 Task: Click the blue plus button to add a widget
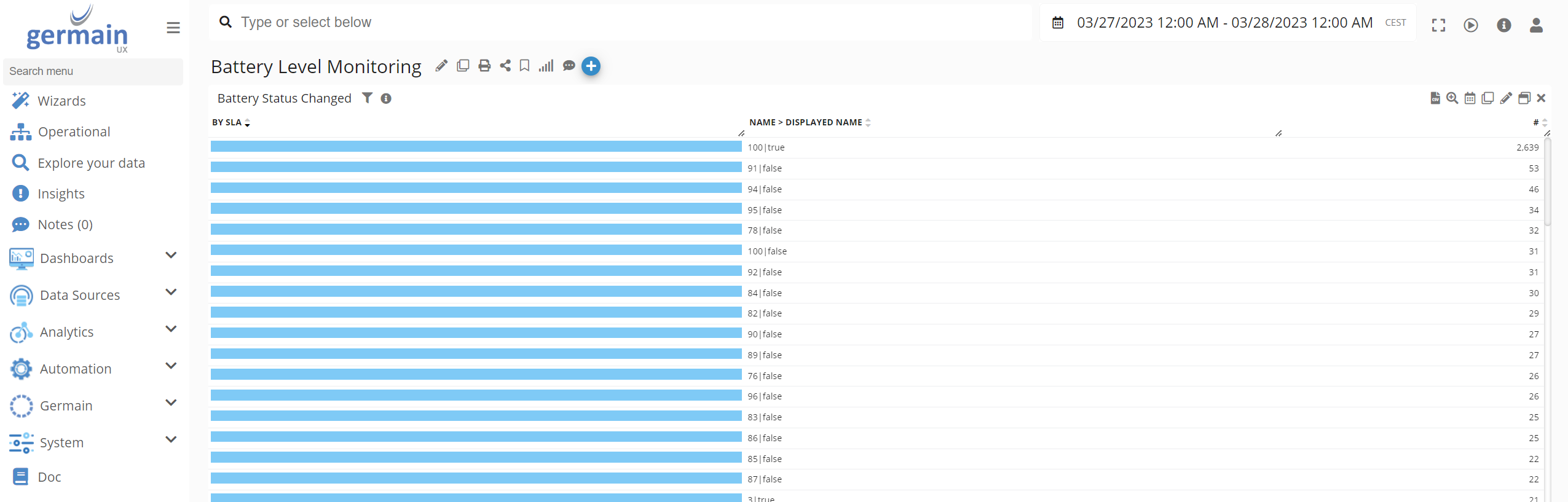[591, 66]
